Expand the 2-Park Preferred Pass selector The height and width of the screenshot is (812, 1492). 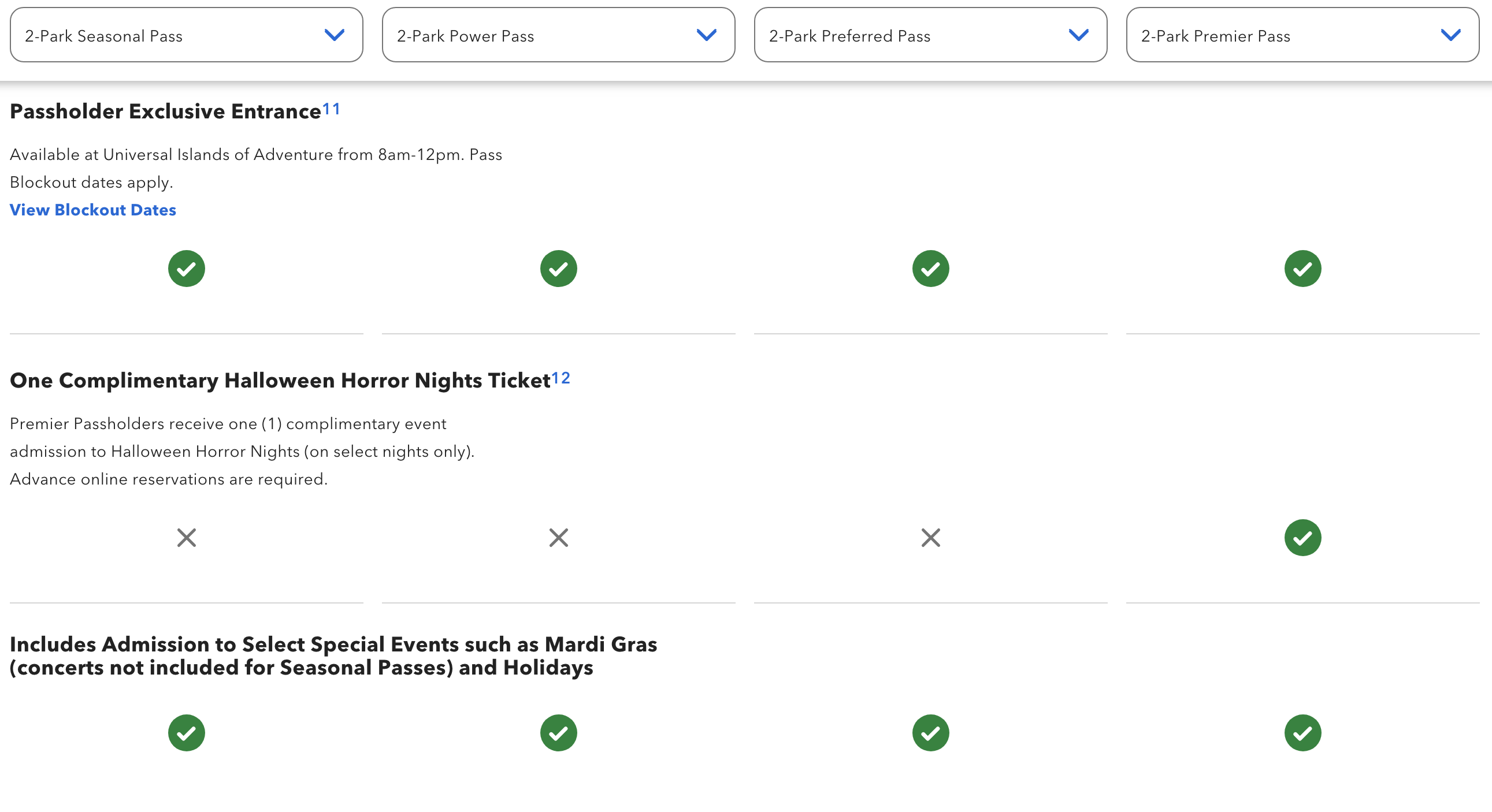[x=930, y=35]
